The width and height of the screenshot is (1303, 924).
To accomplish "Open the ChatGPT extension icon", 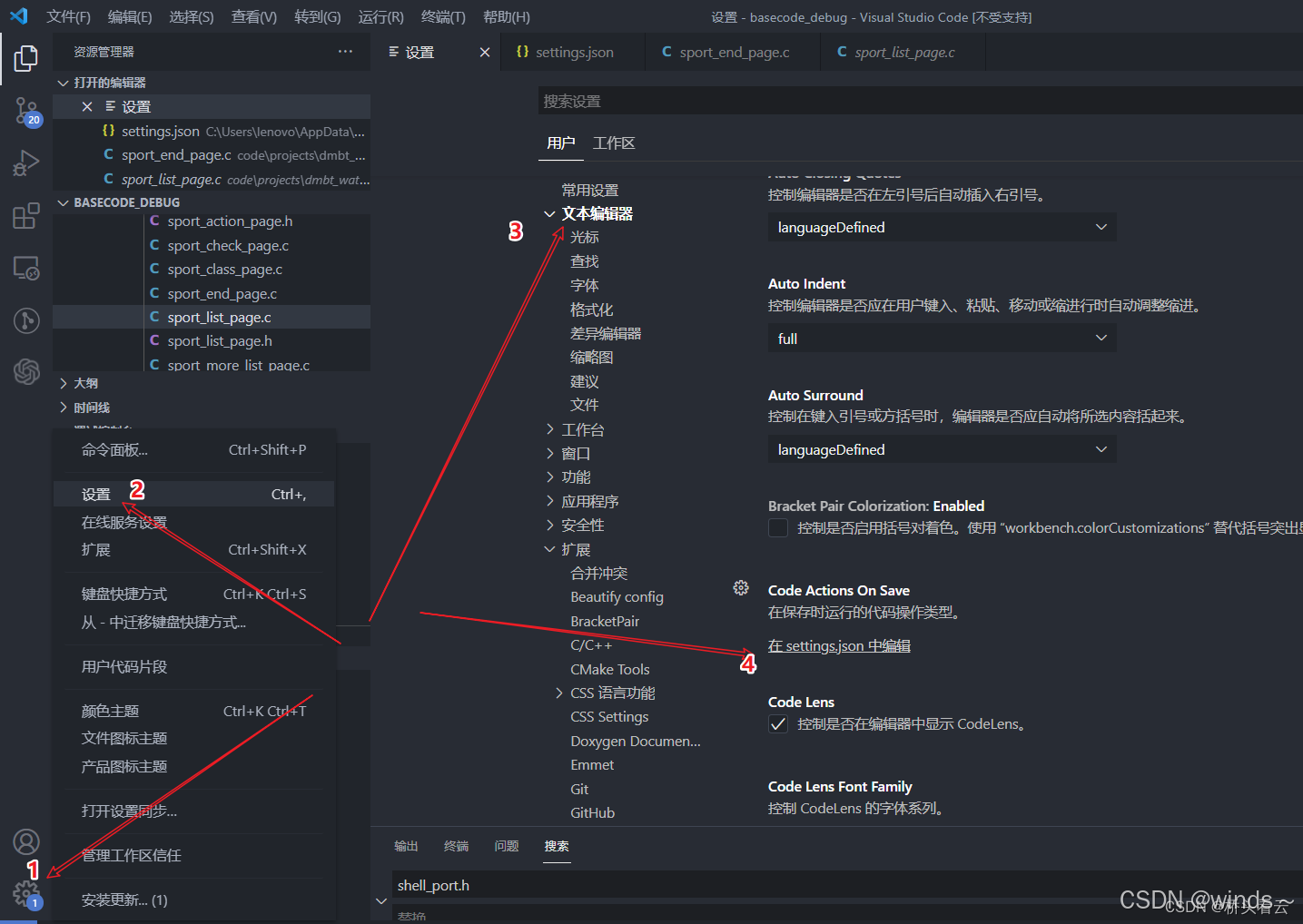I will [x=26, y=371].
